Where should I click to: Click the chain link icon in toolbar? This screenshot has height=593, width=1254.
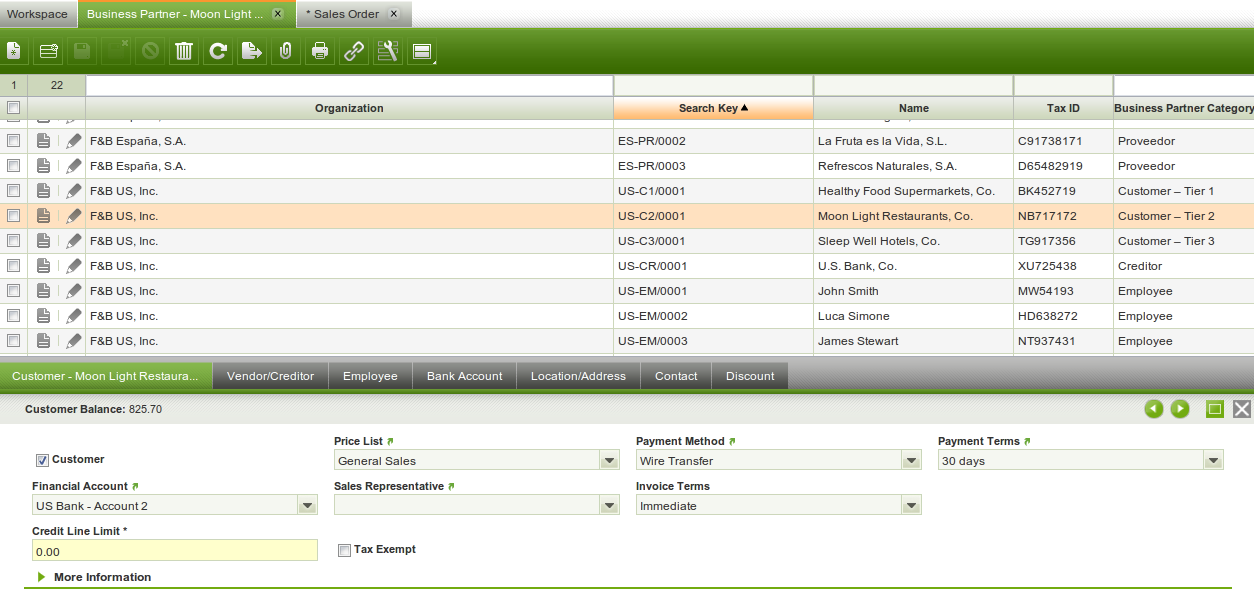click(354, 51)
